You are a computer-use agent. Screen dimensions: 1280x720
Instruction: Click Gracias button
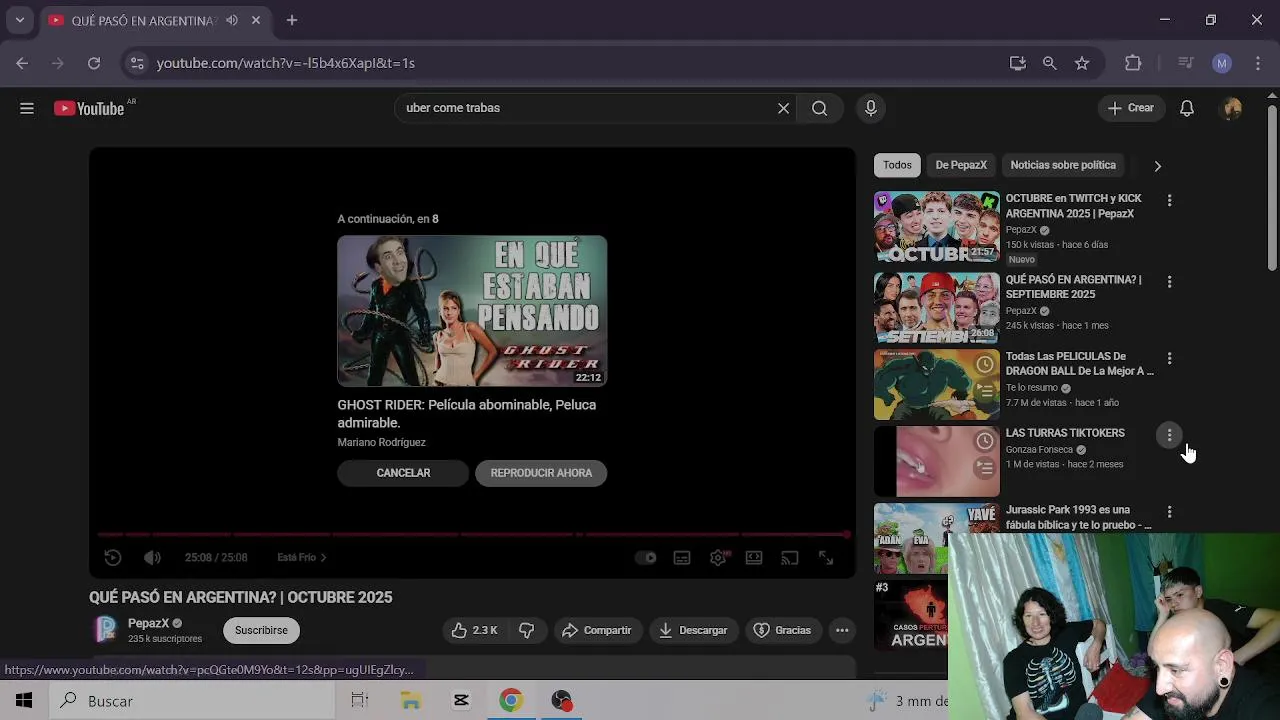tap(782, 630)
